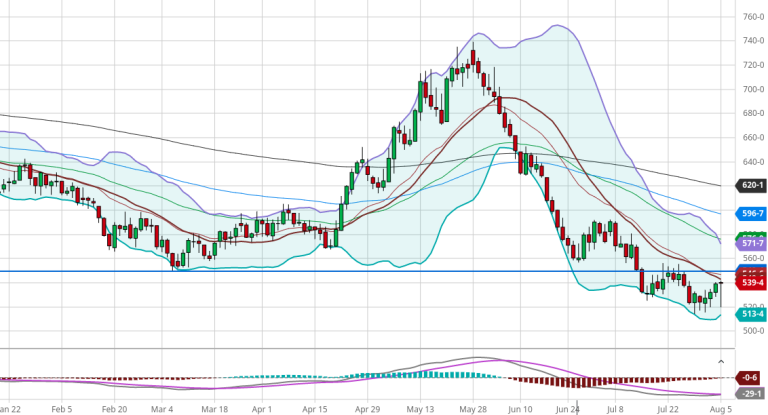The image size is (768, 415).
Task: Select the 513-4 teal lower band label
Action: pyautogui.click(x=752, y=314)
